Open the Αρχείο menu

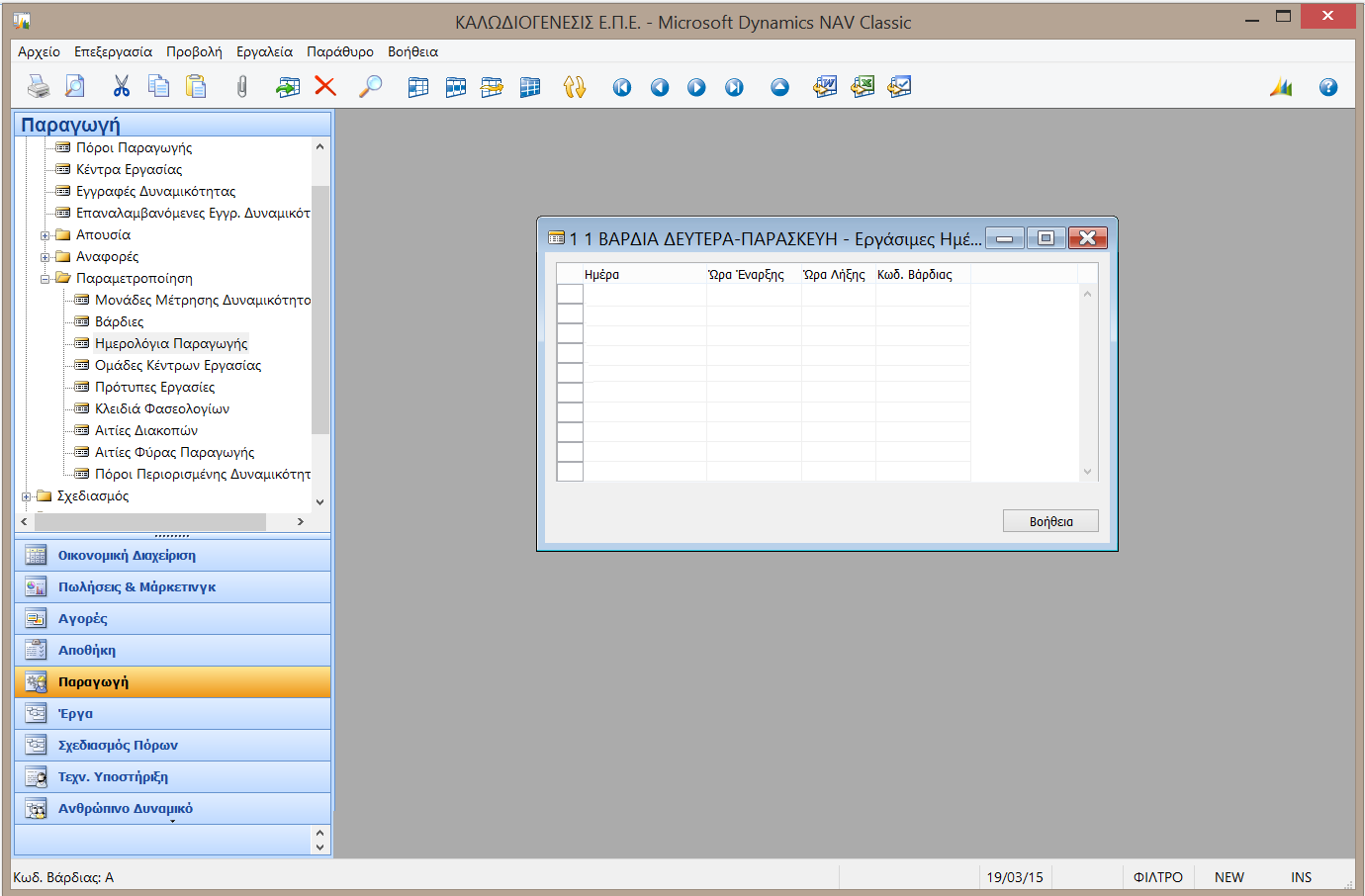click(x=39, y=51)
